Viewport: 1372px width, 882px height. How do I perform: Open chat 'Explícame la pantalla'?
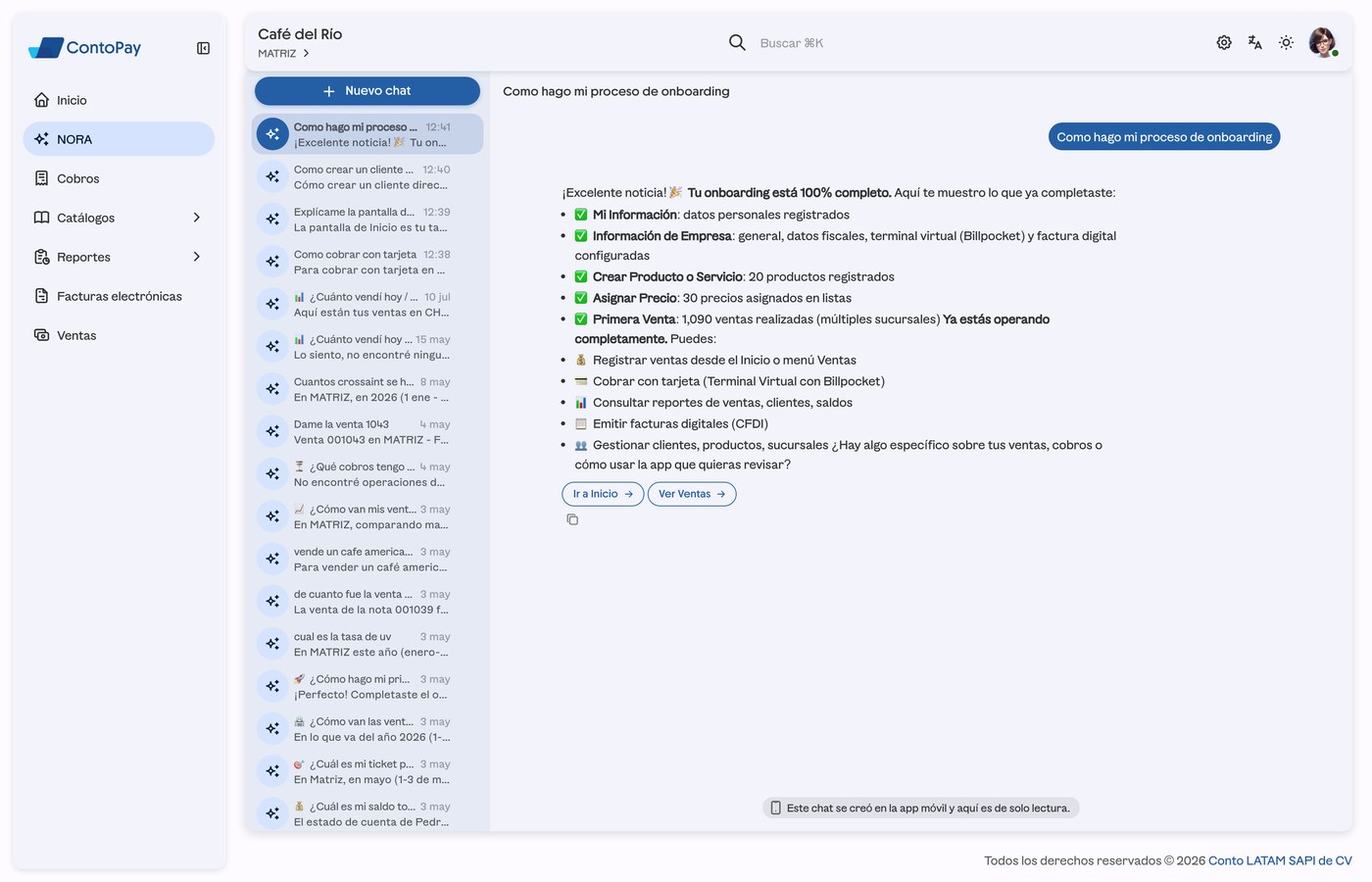click(367, 220)
